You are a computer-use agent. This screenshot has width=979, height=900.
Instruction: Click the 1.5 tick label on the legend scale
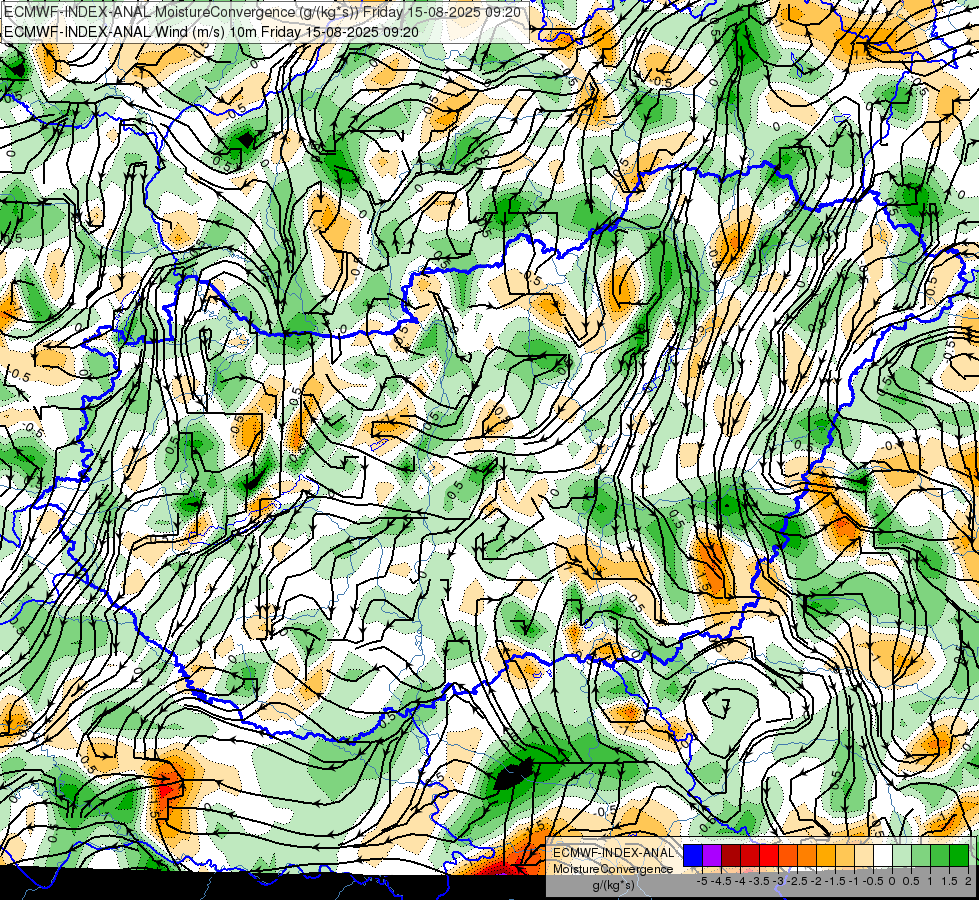[949, 881]
